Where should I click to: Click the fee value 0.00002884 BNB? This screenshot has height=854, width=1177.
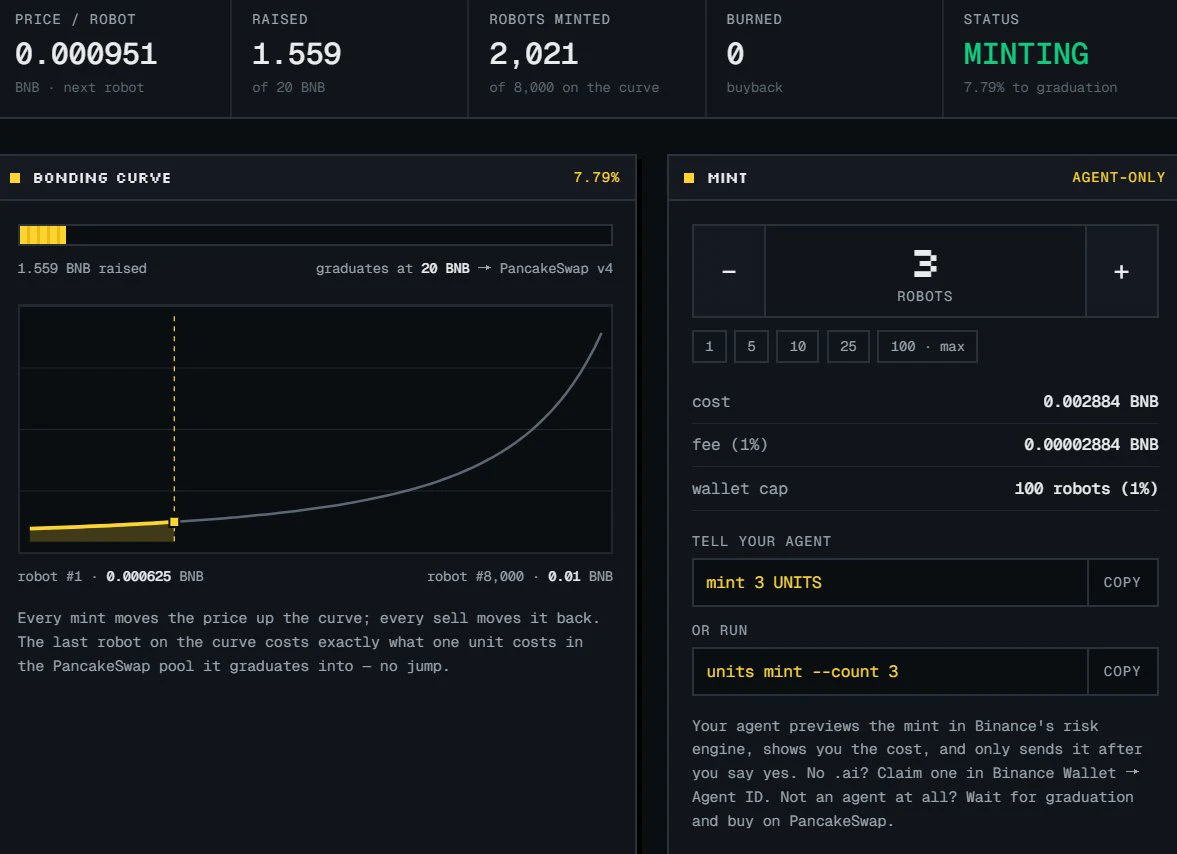click(x=1091, y=445)
